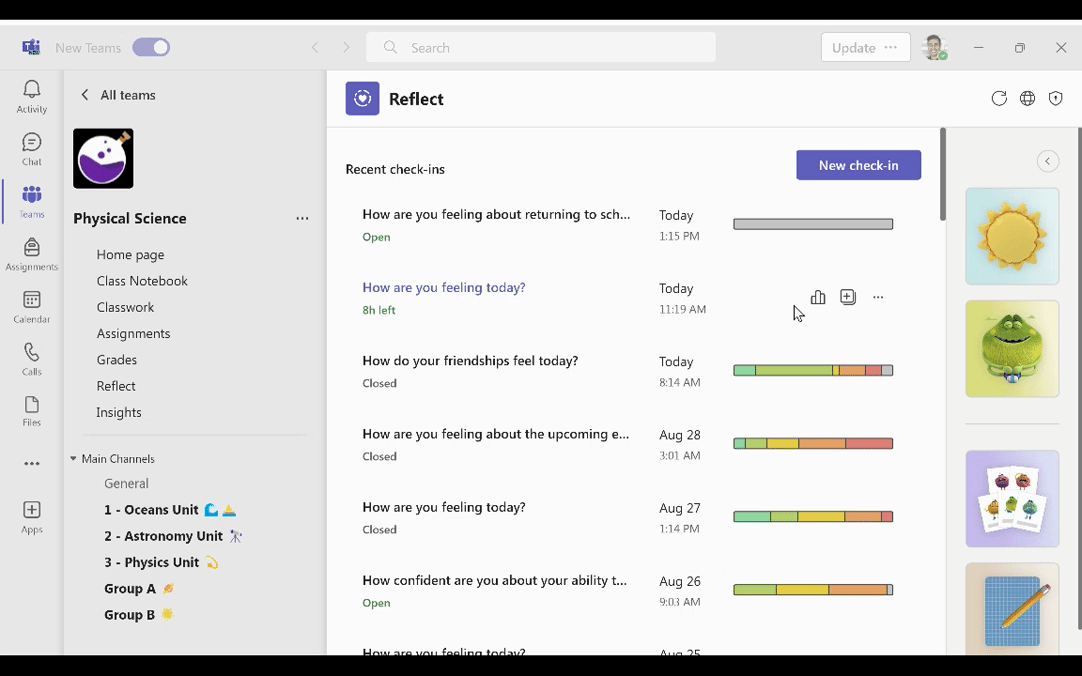
Task: Open the Calendar from the left rail
Action: tap(31, 305)
